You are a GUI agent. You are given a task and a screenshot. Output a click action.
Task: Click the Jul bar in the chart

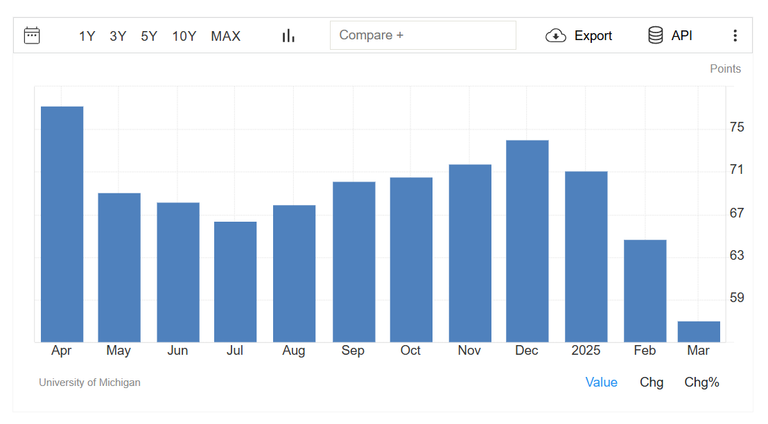236,282
